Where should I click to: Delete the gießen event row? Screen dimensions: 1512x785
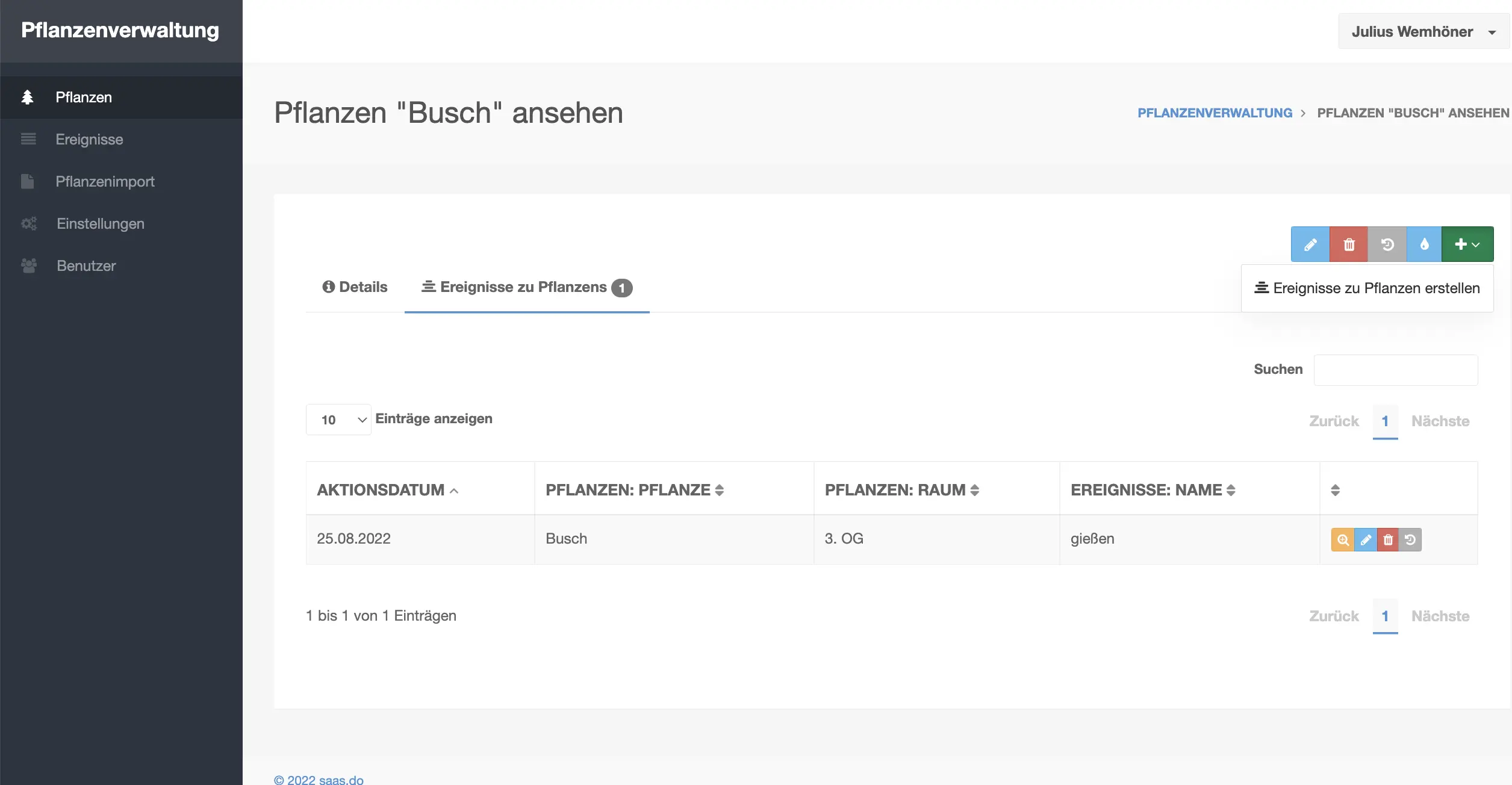[x=1388, y=540]
